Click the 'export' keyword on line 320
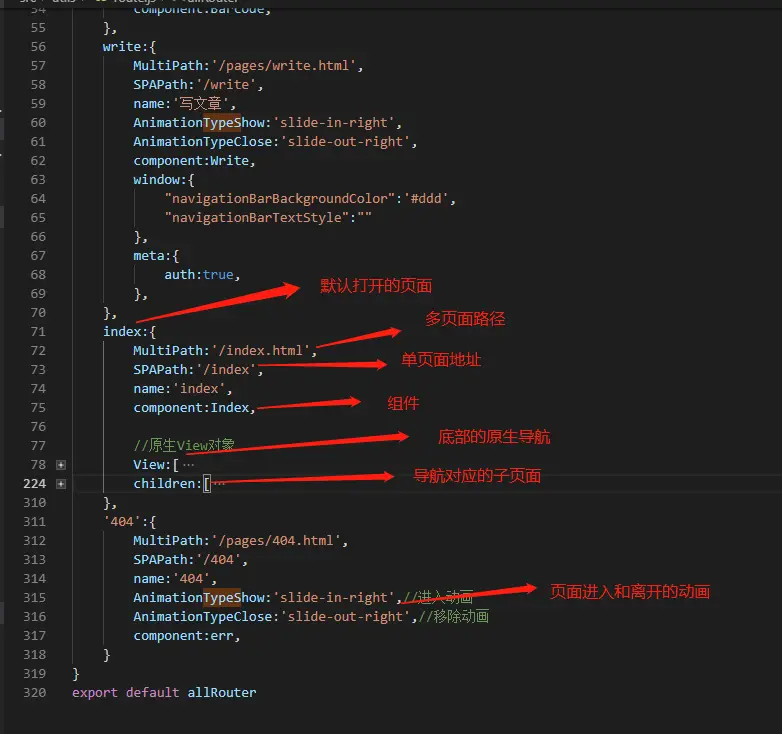 (95, 693)
